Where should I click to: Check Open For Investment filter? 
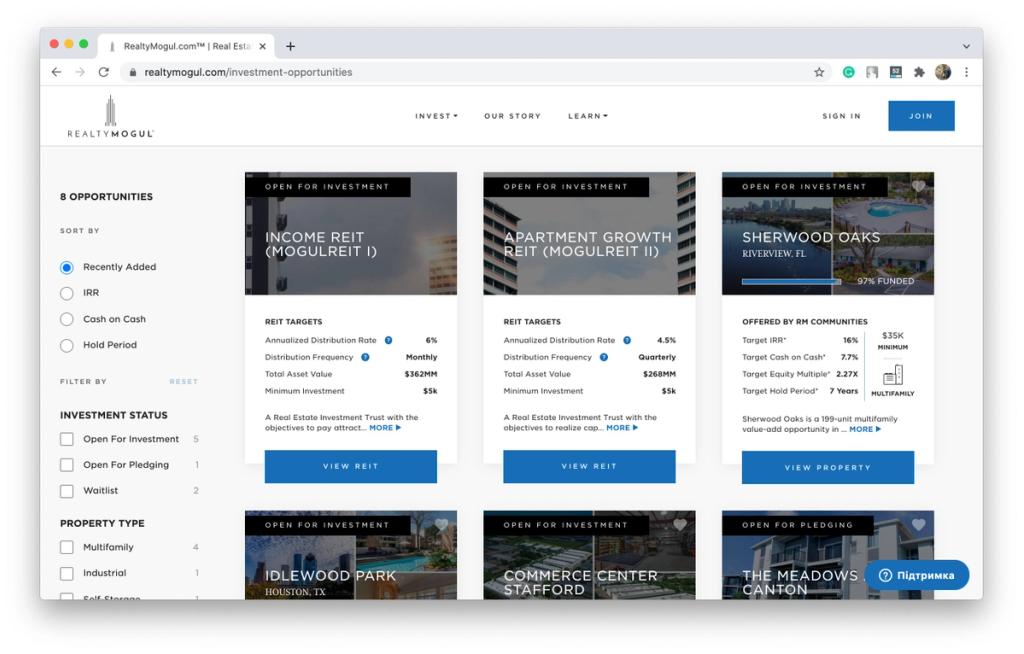(67, 439)
